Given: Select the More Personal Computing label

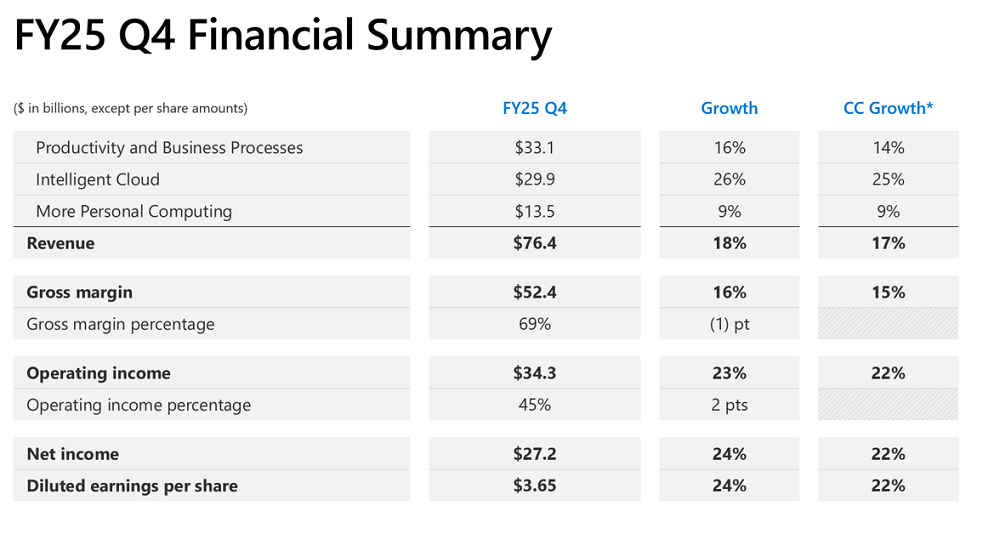Looking at the screenshot, I should coord(134,212).
